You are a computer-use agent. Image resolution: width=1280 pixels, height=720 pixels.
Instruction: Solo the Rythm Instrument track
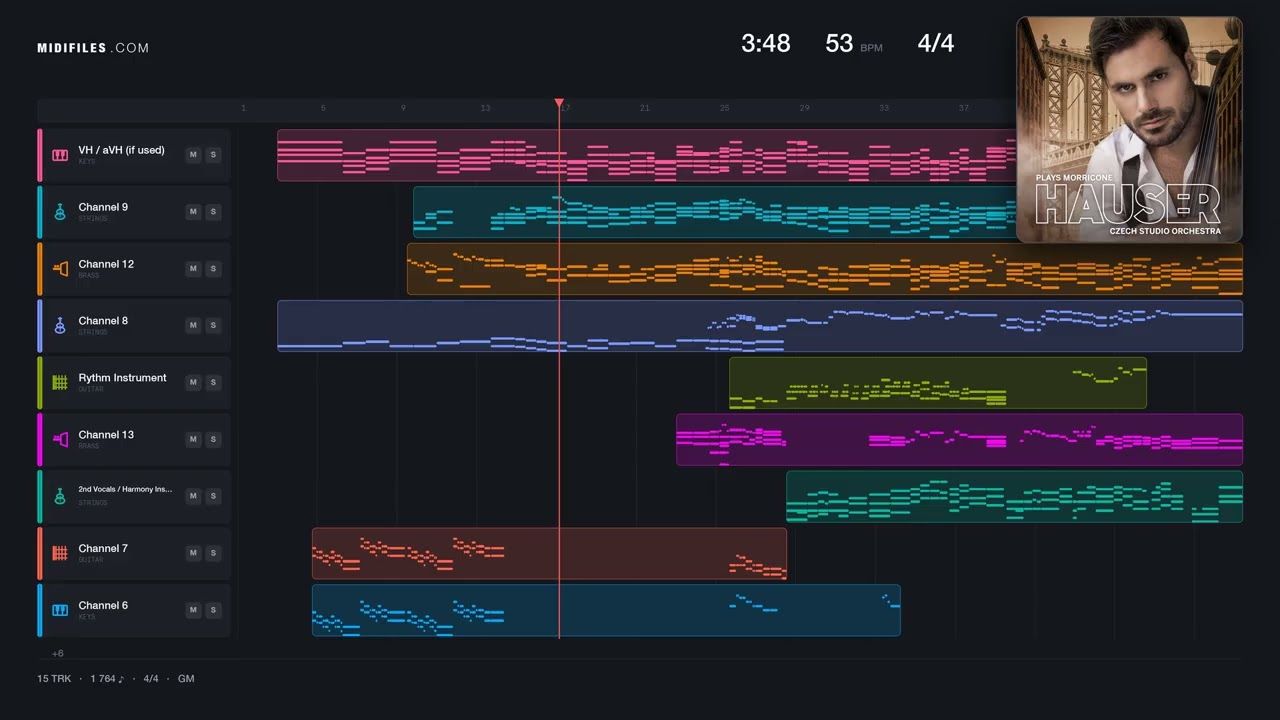tap(213, 383)
